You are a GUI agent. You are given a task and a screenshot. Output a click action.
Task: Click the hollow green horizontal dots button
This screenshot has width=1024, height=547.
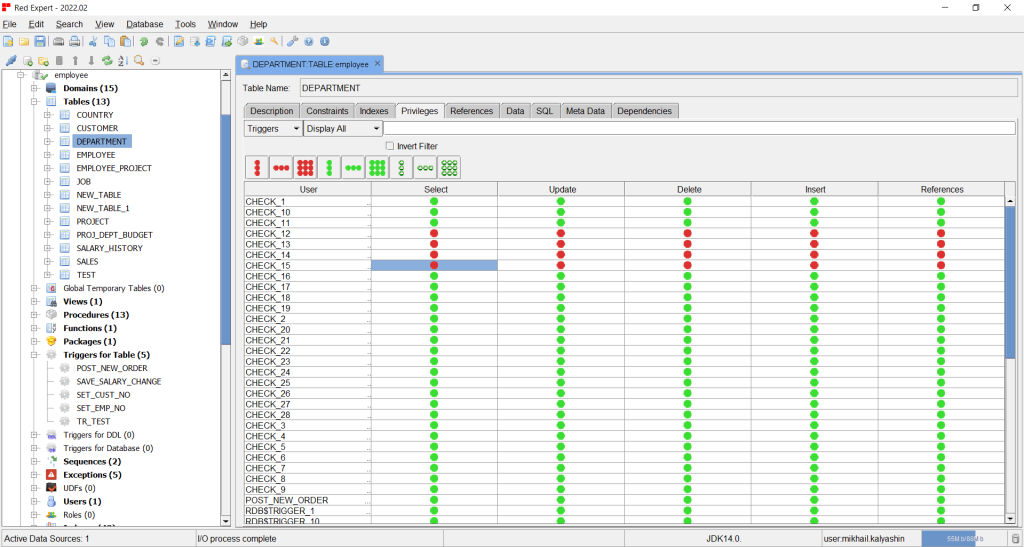point(425,168)
